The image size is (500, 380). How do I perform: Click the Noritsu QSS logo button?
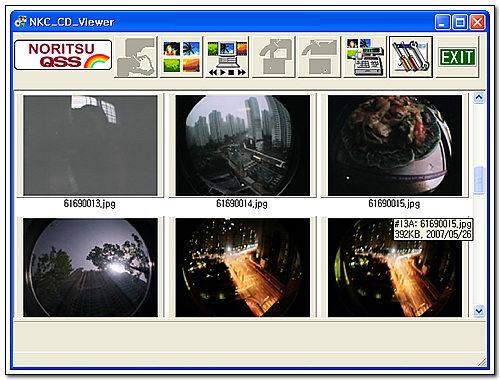coord(63,55)
